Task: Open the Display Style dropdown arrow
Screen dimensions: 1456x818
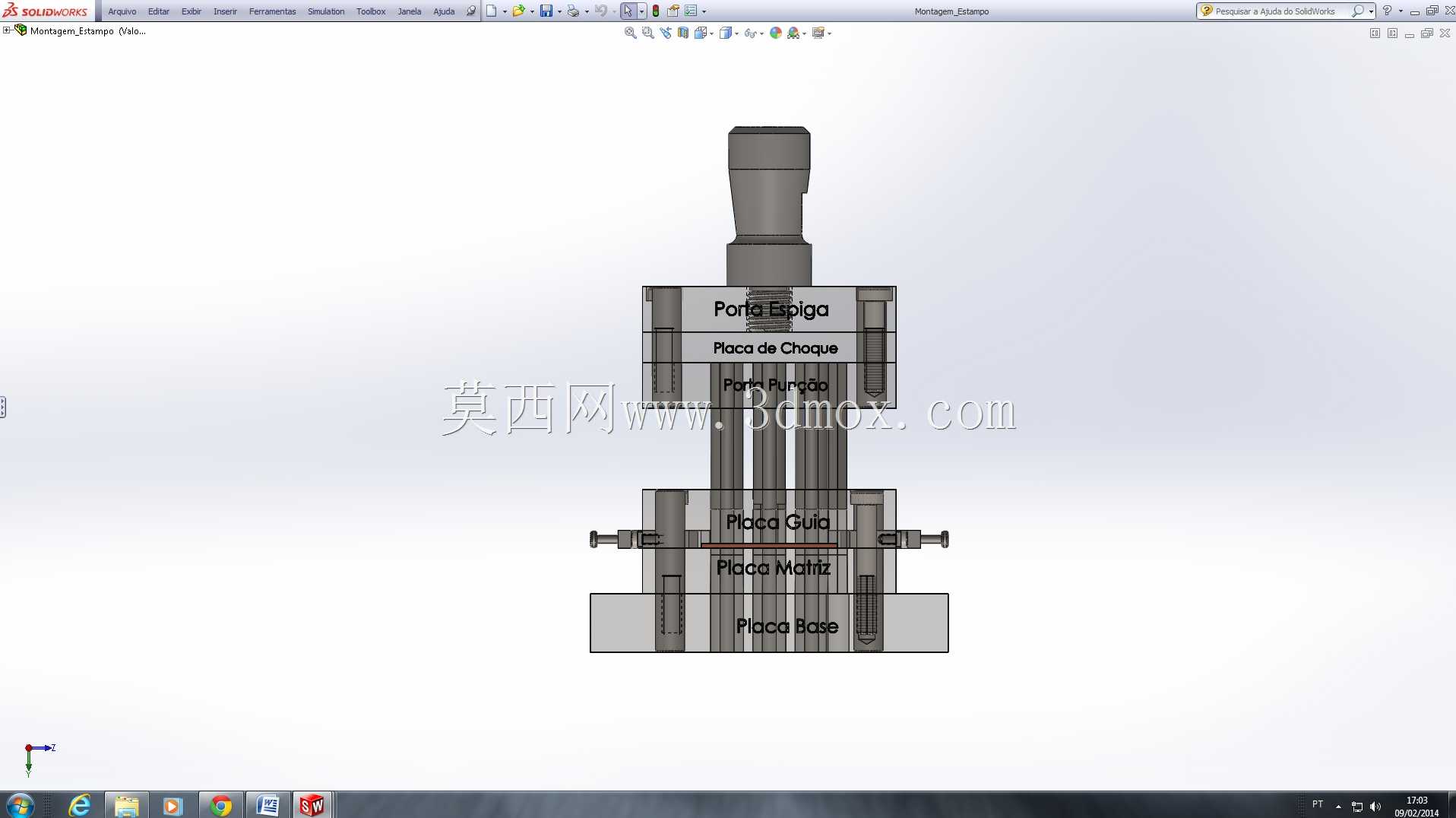Action: coord(736,33)
